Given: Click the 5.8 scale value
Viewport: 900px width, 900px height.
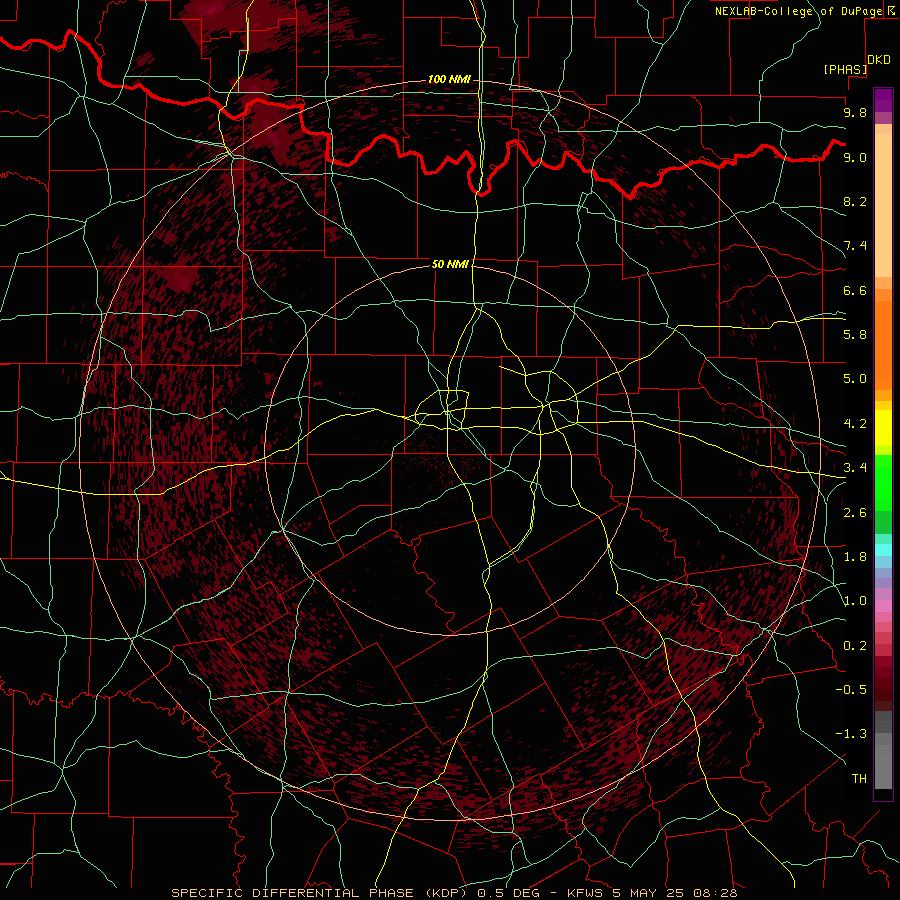Looking at the screenshot, I should [x=855, y=335].
